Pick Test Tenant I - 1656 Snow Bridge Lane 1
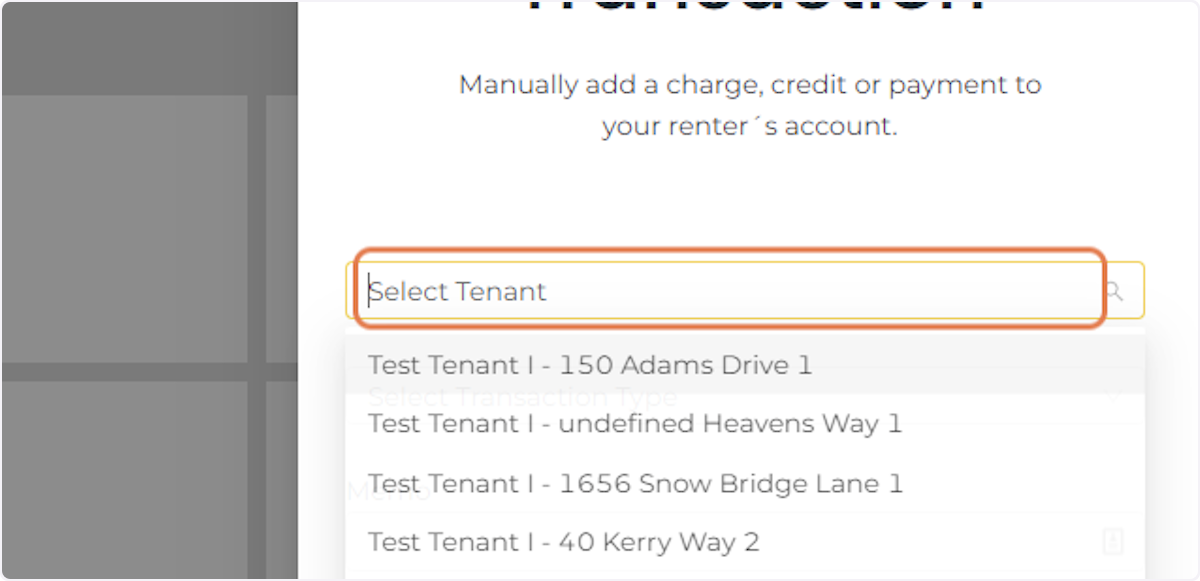1200x581 pixels. click(x=636, y=483)
